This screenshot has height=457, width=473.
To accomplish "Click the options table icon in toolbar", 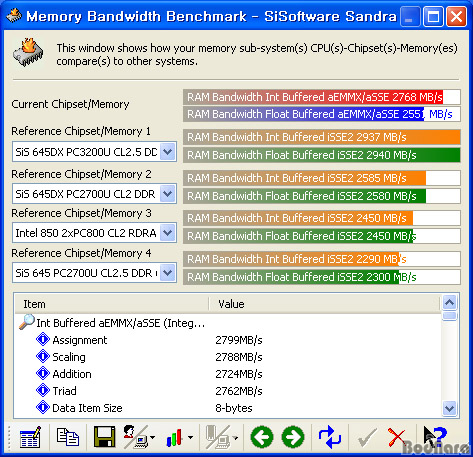I will 30,437.
